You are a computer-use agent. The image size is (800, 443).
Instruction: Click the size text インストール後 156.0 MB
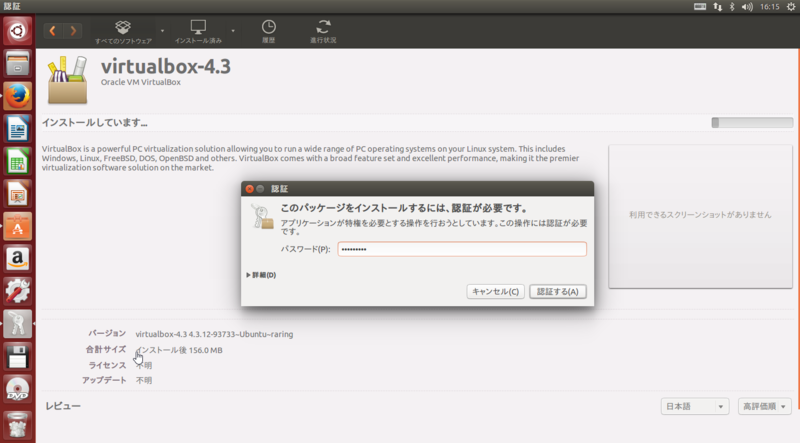pyautogui.click(x=179, y=350)
